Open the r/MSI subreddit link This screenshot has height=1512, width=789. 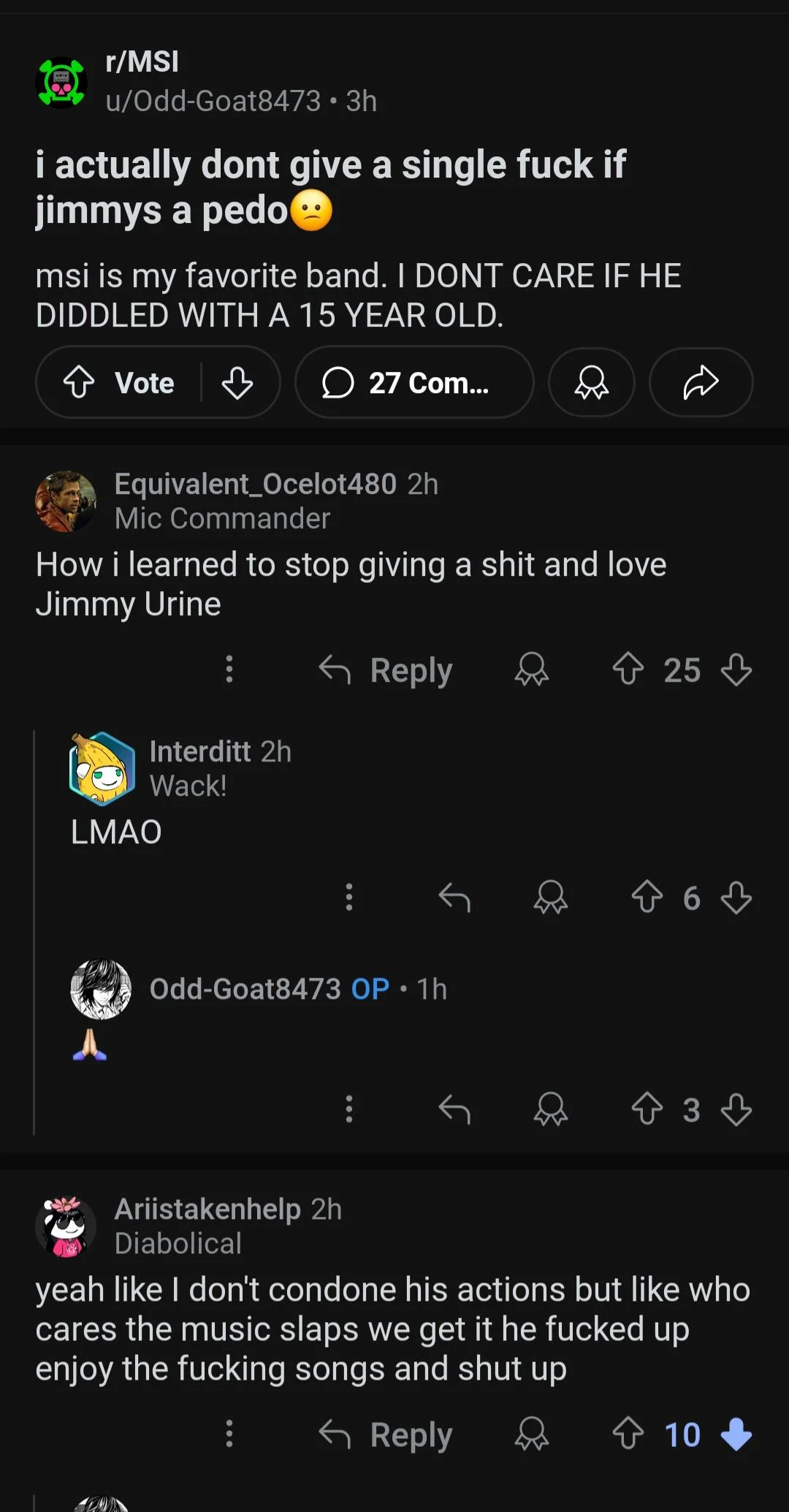[142, 61]
